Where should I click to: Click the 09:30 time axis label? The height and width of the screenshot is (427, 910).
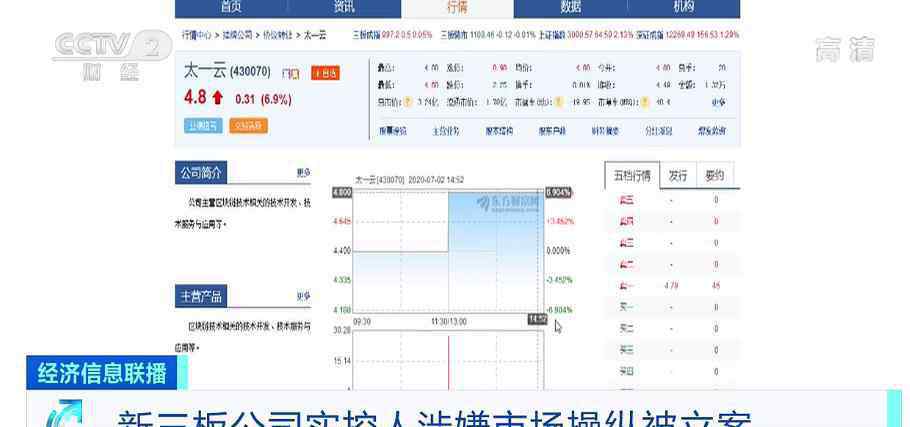[x=362, y=321]
